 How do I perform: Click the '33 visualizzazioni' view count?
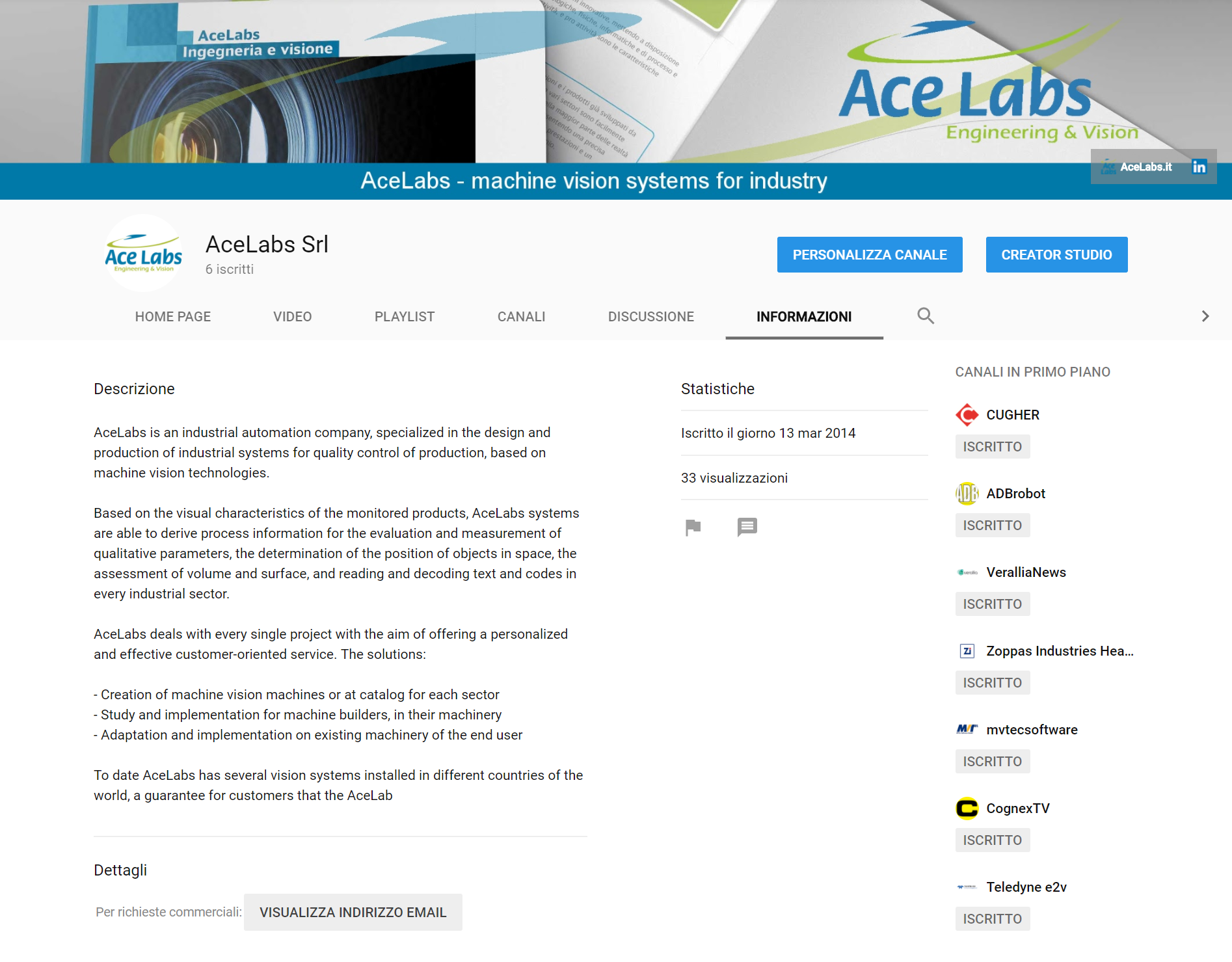tap(734, 478)
